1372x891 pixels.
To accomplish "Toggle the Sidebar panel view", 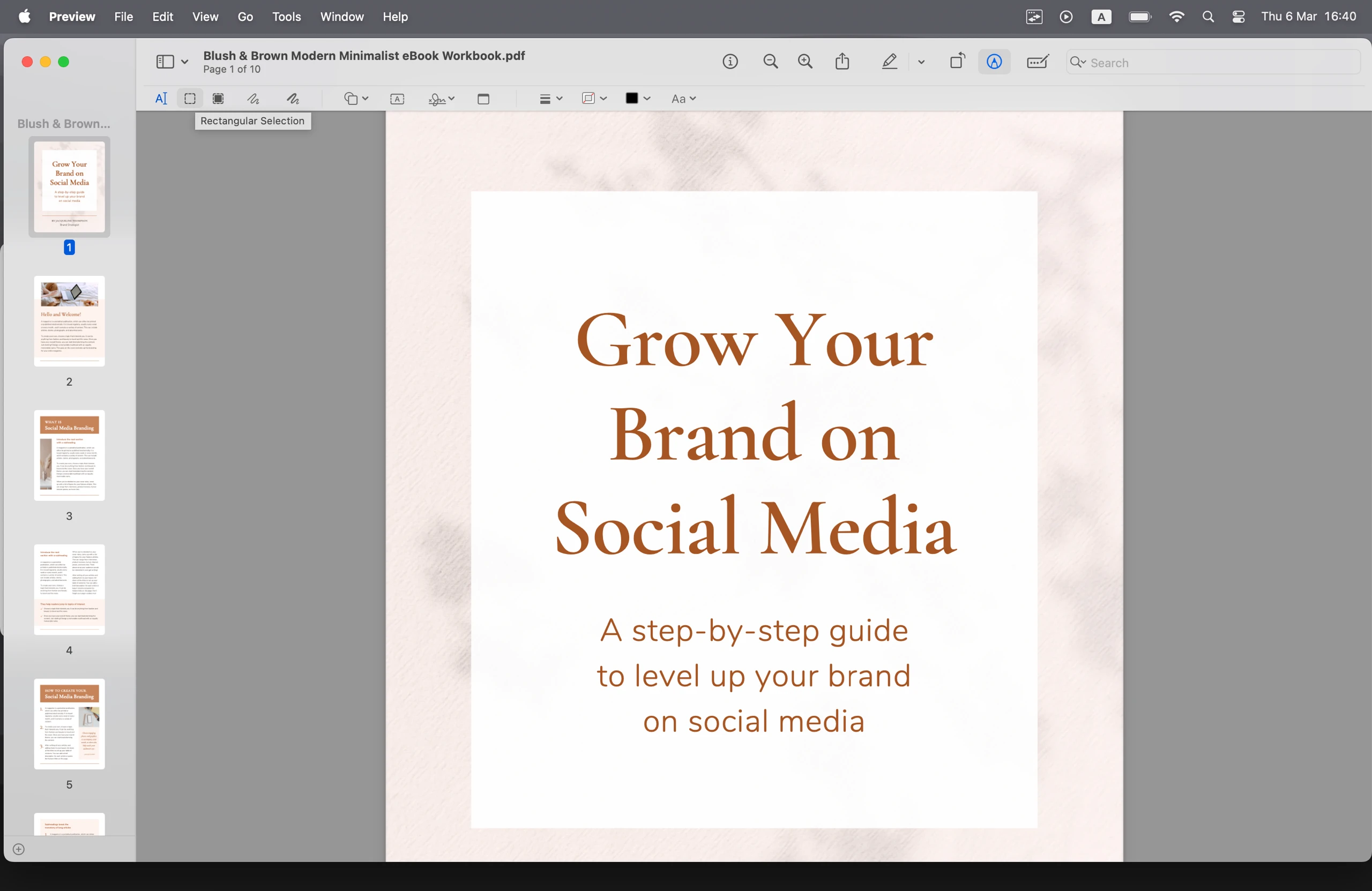I will point(164,62).
